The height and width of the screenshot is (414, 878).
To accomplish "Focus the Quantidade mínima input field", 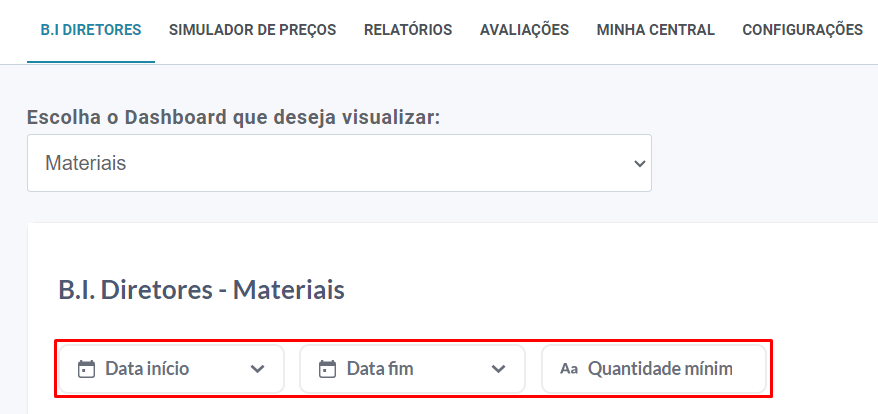I will click(x=660, y=369).
